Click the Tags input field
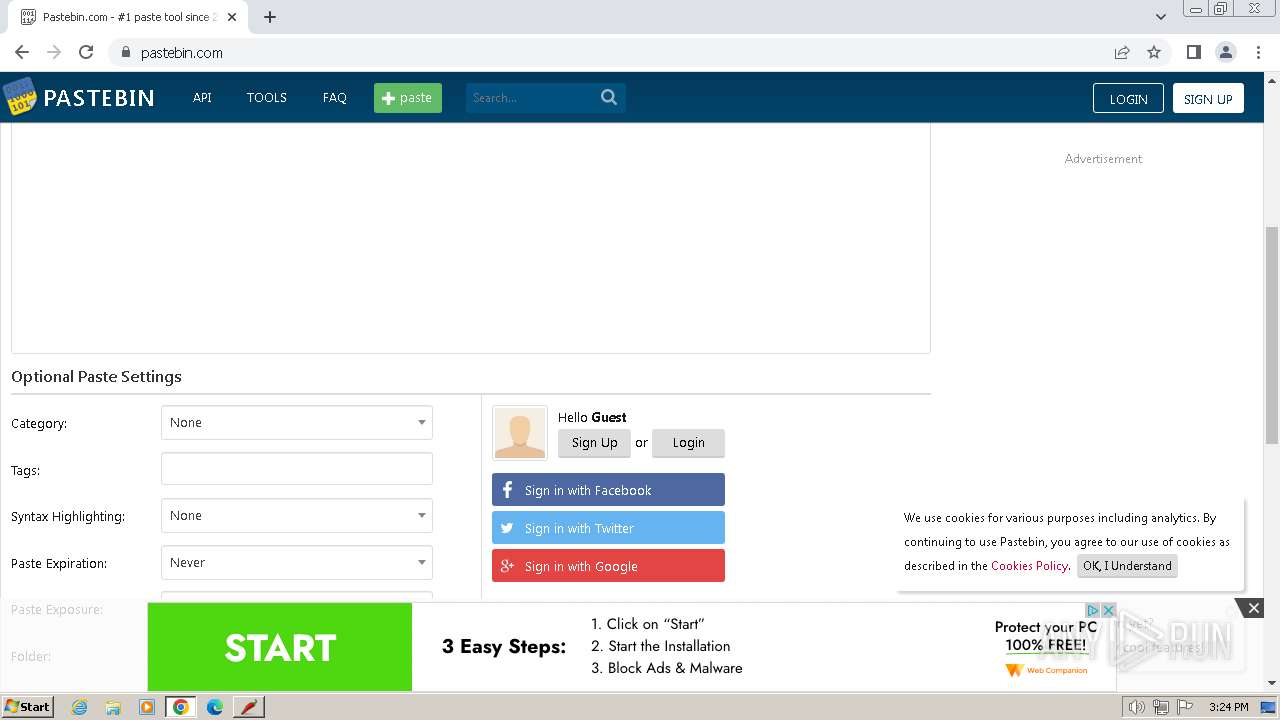The height and width of the screenshot is (720, 1280). tap(297, 469)
